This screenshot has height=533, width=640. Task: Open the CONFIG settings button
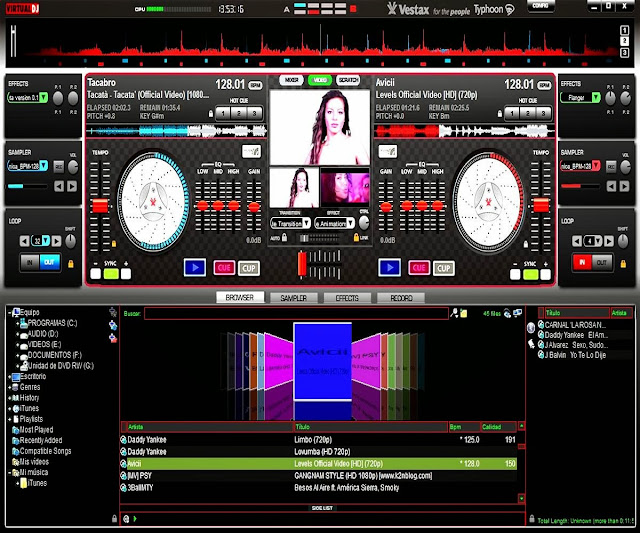point(540,6)
